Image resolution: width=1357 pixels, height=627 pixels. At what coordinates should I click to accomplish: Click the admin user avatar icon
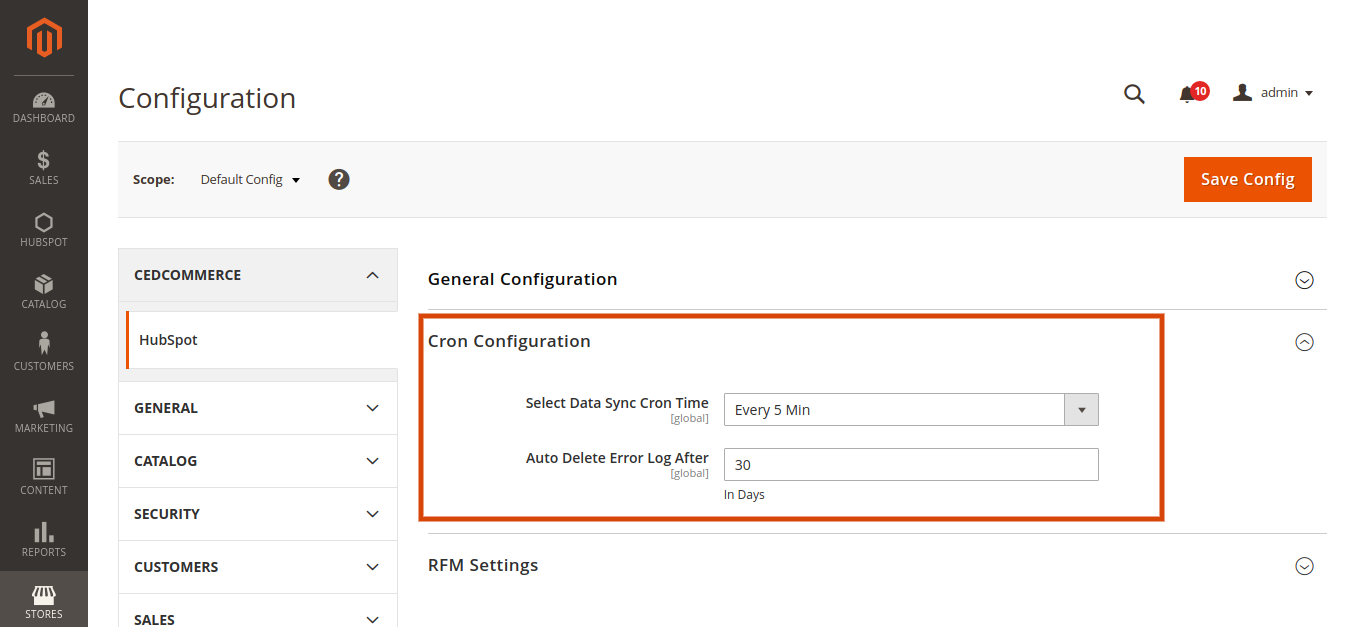coord(1243,92)
